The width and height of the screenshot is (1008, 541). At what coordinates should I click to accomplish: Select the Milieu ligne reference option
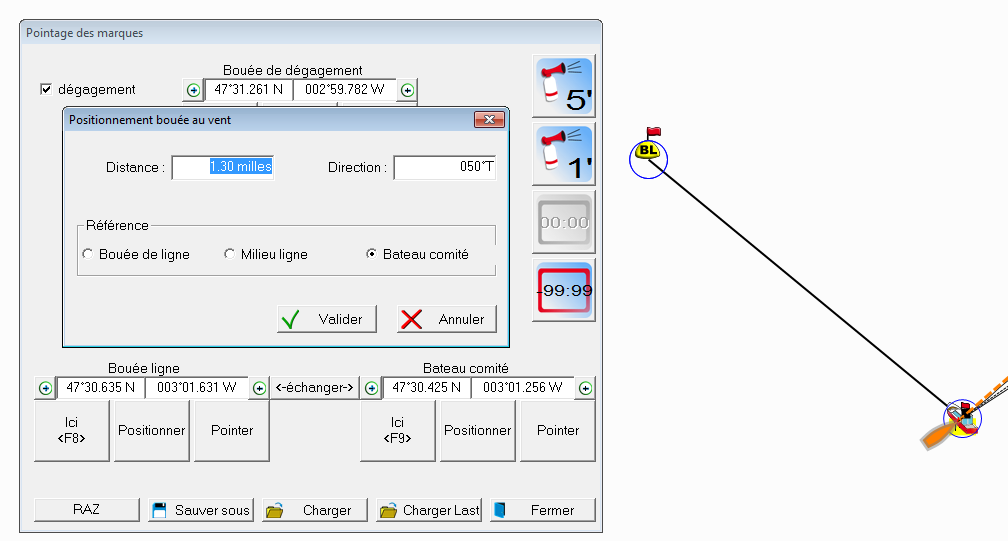[229, 255]
